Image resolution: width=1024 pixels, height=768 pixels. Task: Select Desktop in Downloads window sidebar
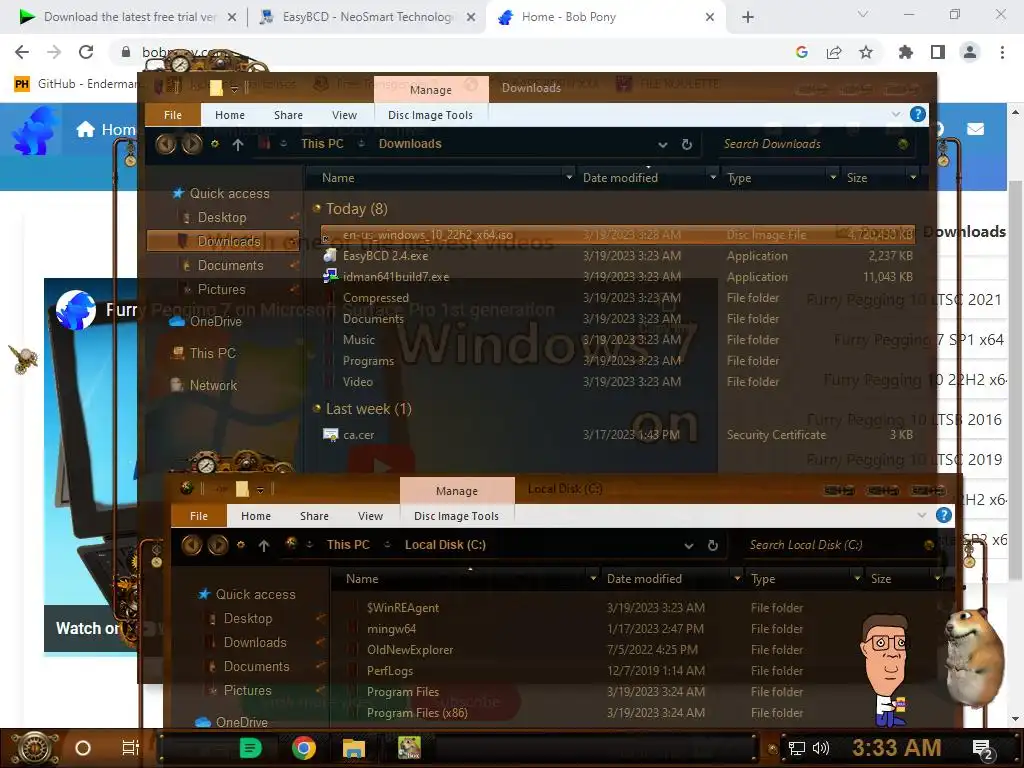pyautogui.click(x=222, y=217)
